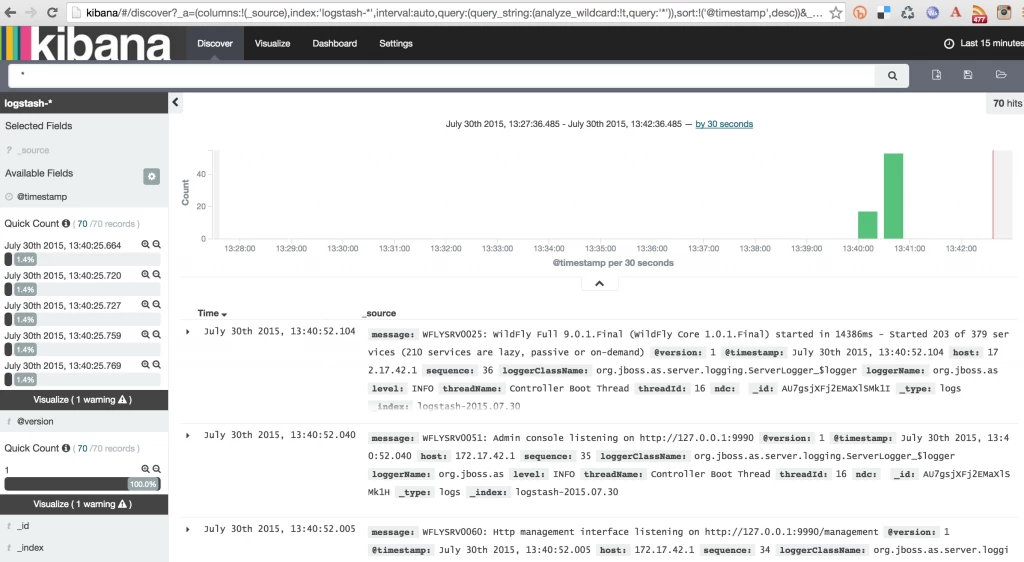Click the browser address bar URL

pyautogui.click(x=454, y=12)
